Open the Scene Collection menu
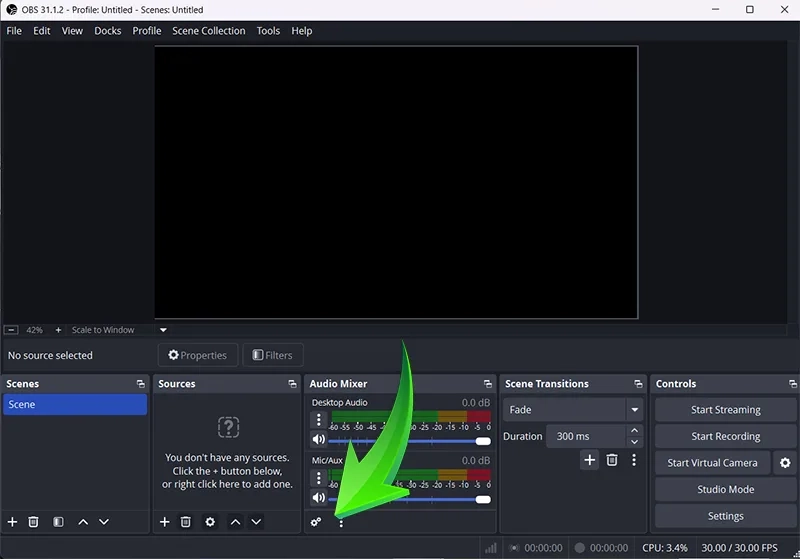This screenshot has height=559, width=800. (208, 31)
